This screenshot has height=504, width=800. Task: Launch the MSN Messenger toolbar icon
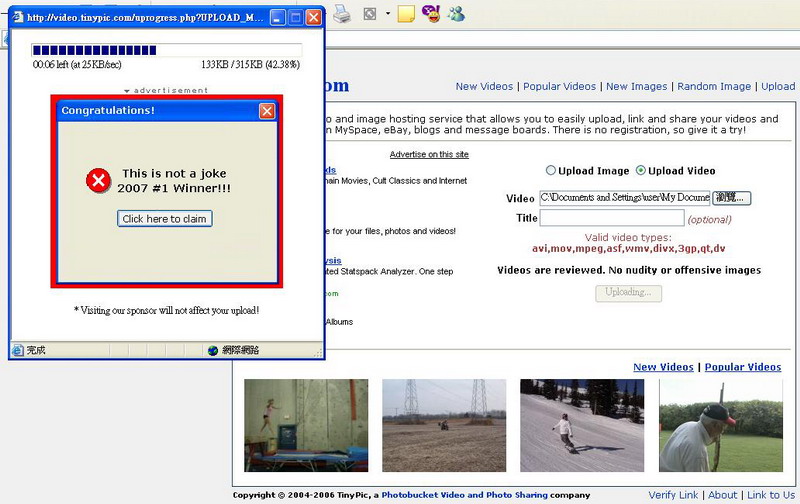pyautogui.click(x=456, y=14)
